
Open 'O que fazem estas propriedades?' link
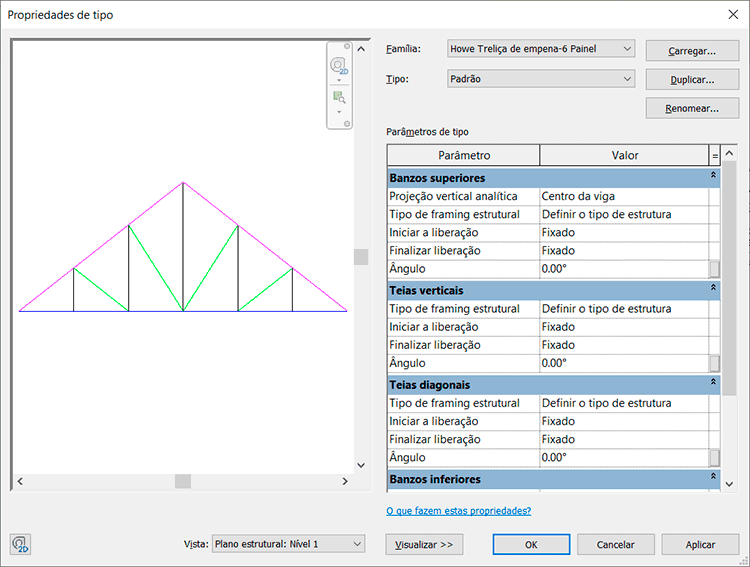pyautogui.click(x=458, y=511)
